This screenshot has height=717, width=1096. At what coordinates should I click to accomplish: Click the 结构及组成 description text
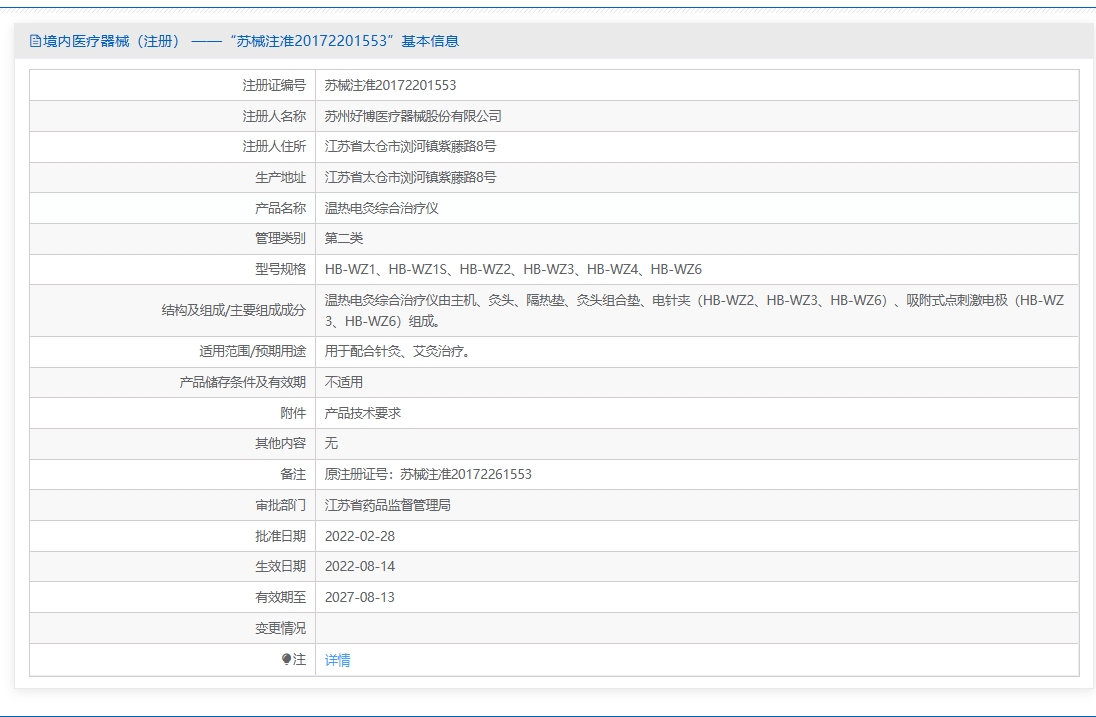coord(694,310)
